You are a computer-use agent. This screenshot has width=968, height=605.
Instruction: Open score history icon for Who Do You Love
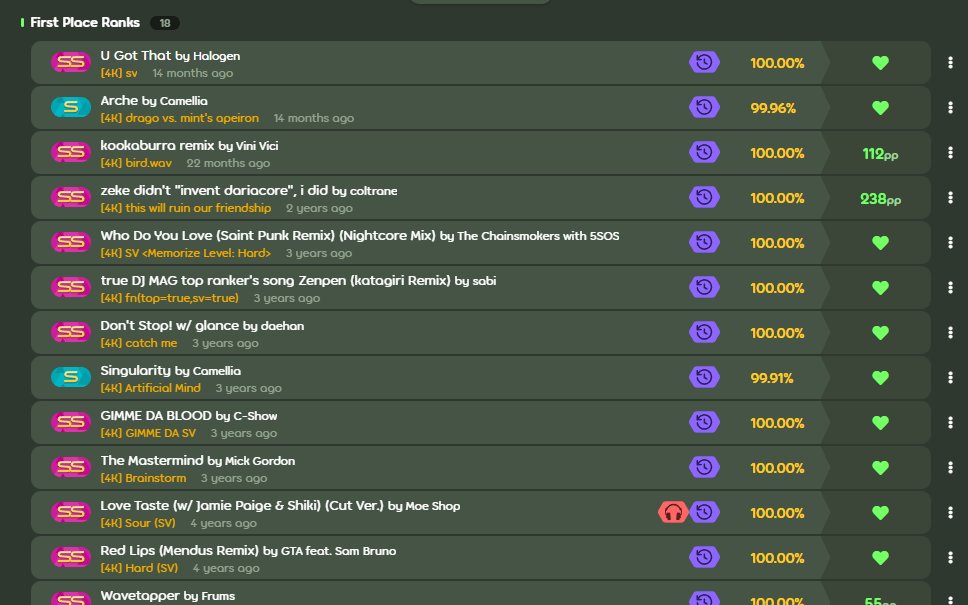click(x=704, y=243)
